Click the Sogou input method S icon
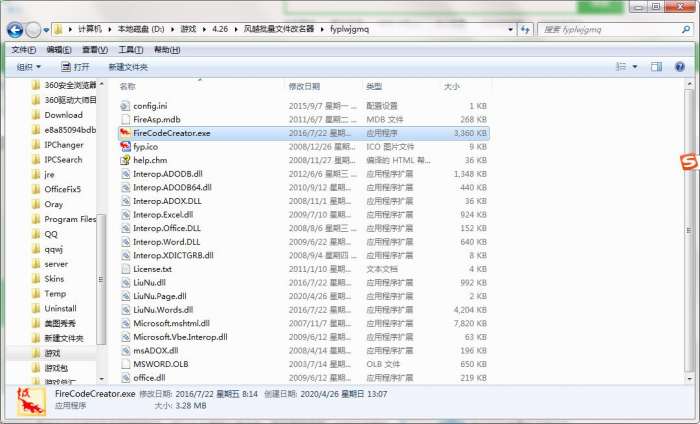This screenshot has width=700, height=424. (689, 162)
